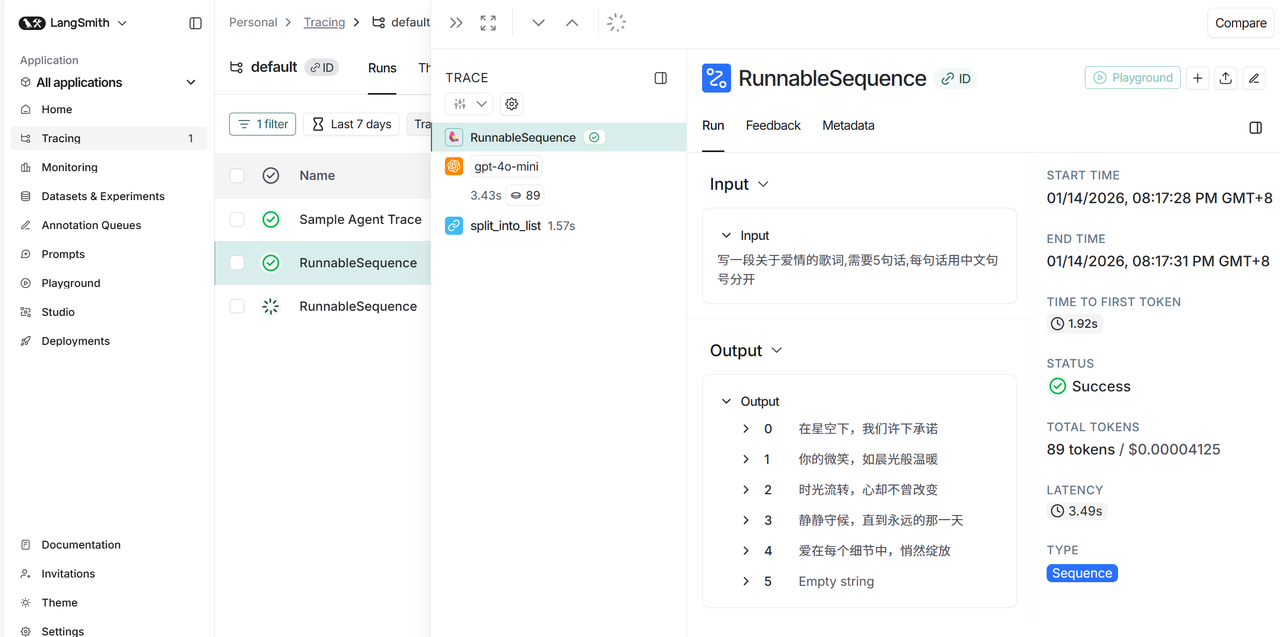Image resolution: width=1280 pixels, height=637 pixels.
Task: Check the pending RunnableSequence row checkbox
Action: [237, 306]
